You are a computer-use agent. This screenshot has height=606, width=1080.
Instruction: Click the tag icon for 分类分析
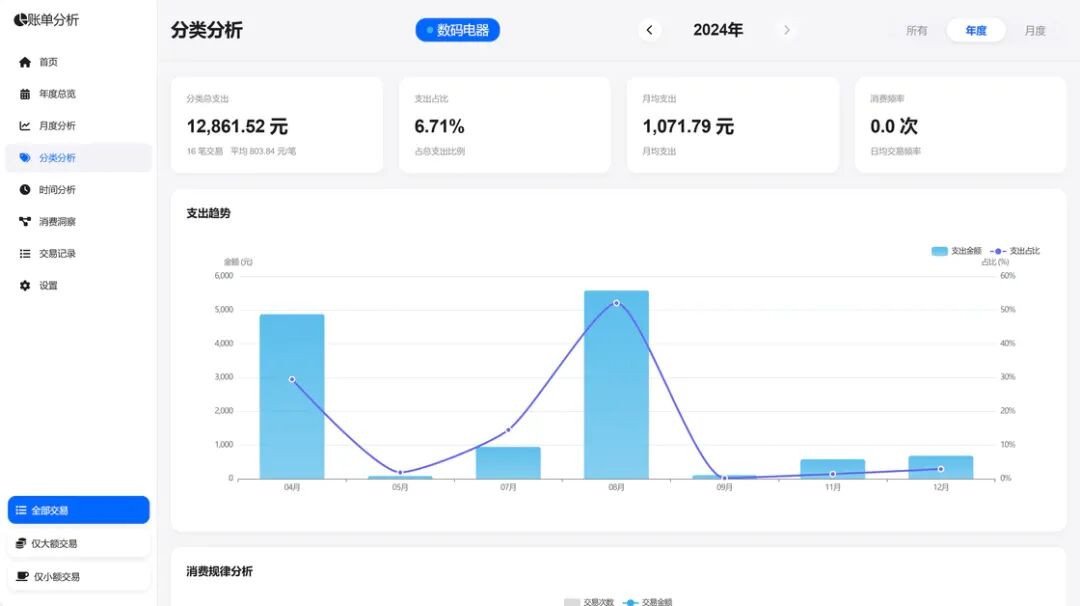click(25, 158)
